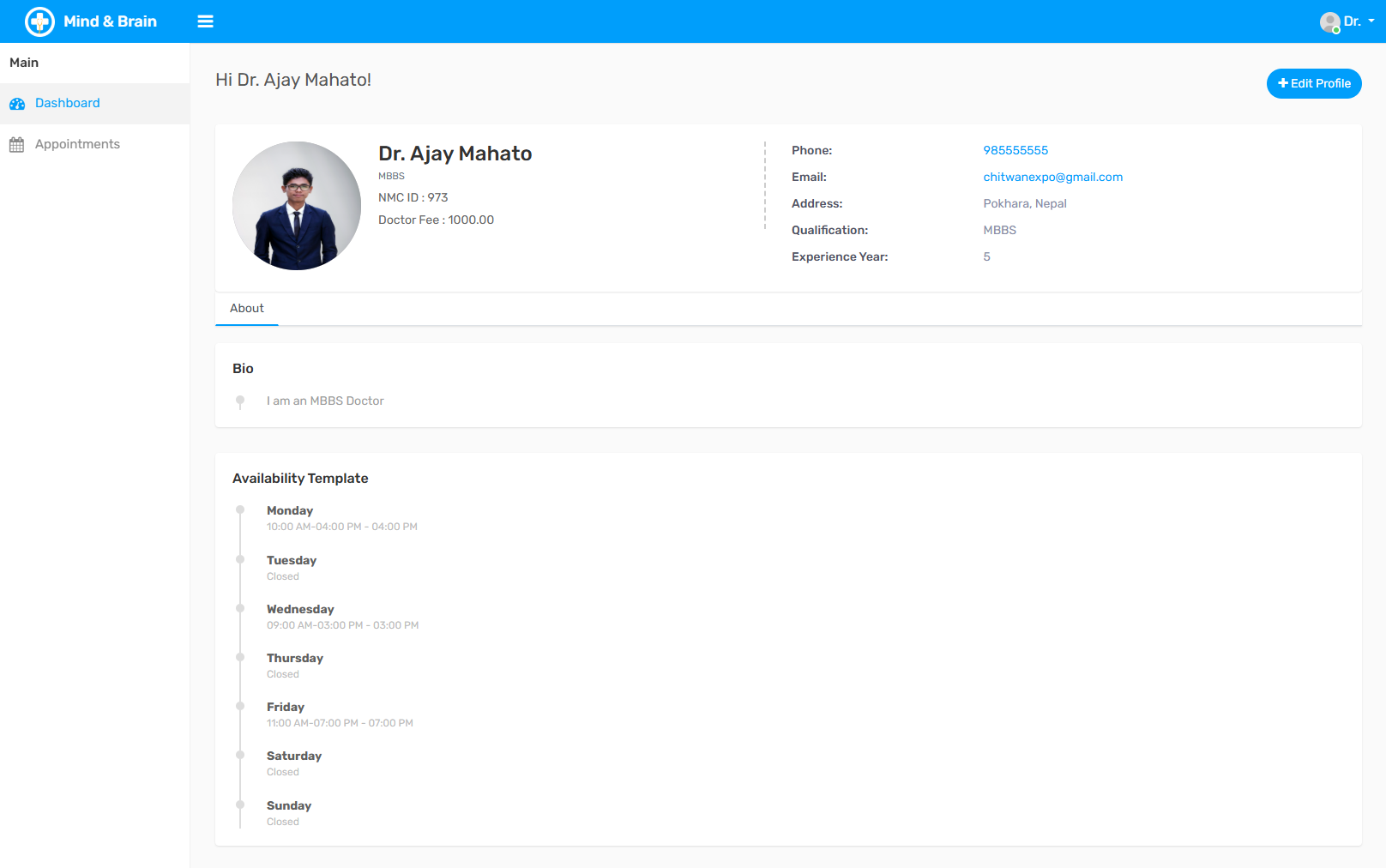Viewport: 1386px width, 868px height.
Task: Click the Bio pin marker icon
Action: 240,401
